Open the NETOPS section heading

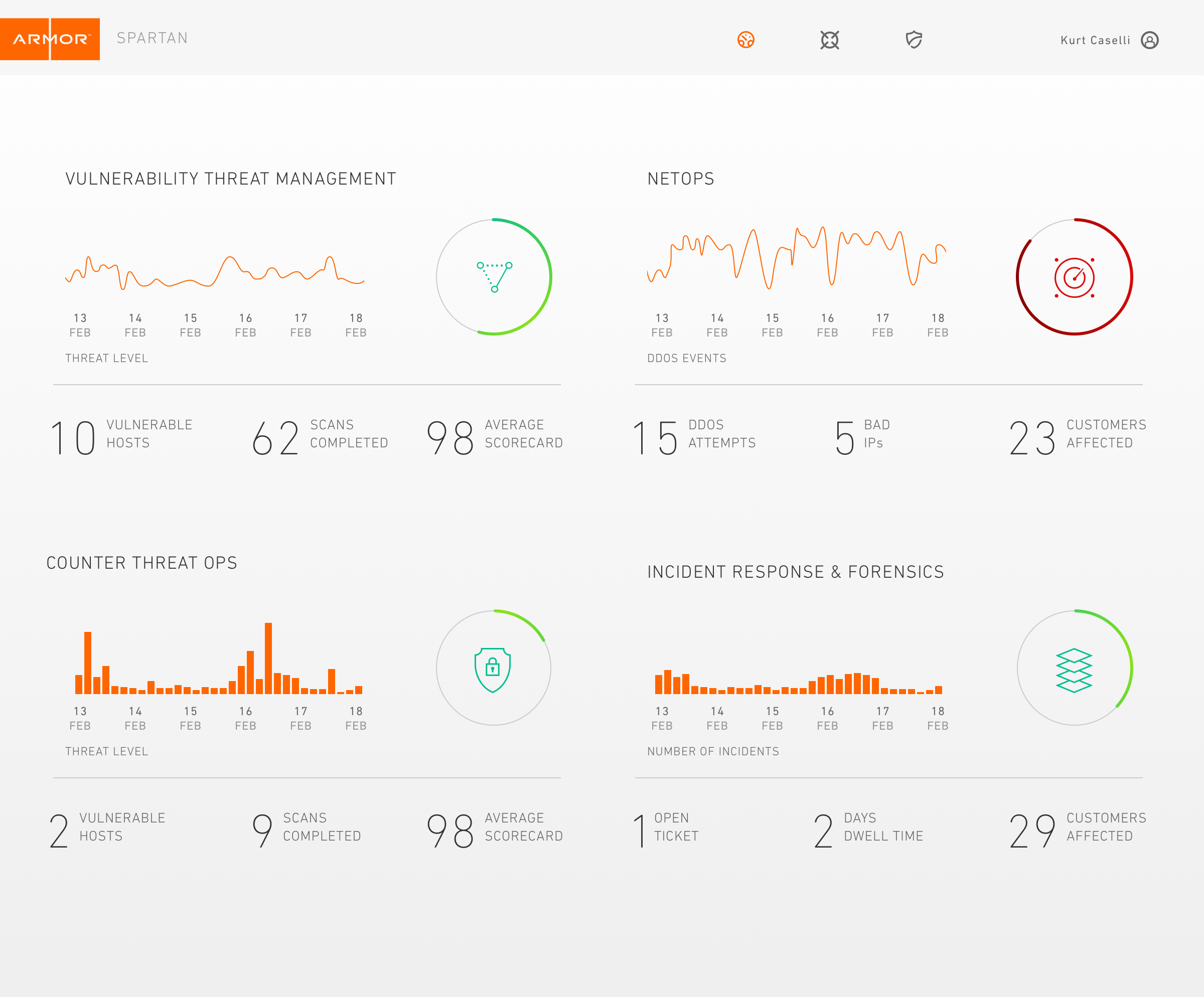pos(681,179)
